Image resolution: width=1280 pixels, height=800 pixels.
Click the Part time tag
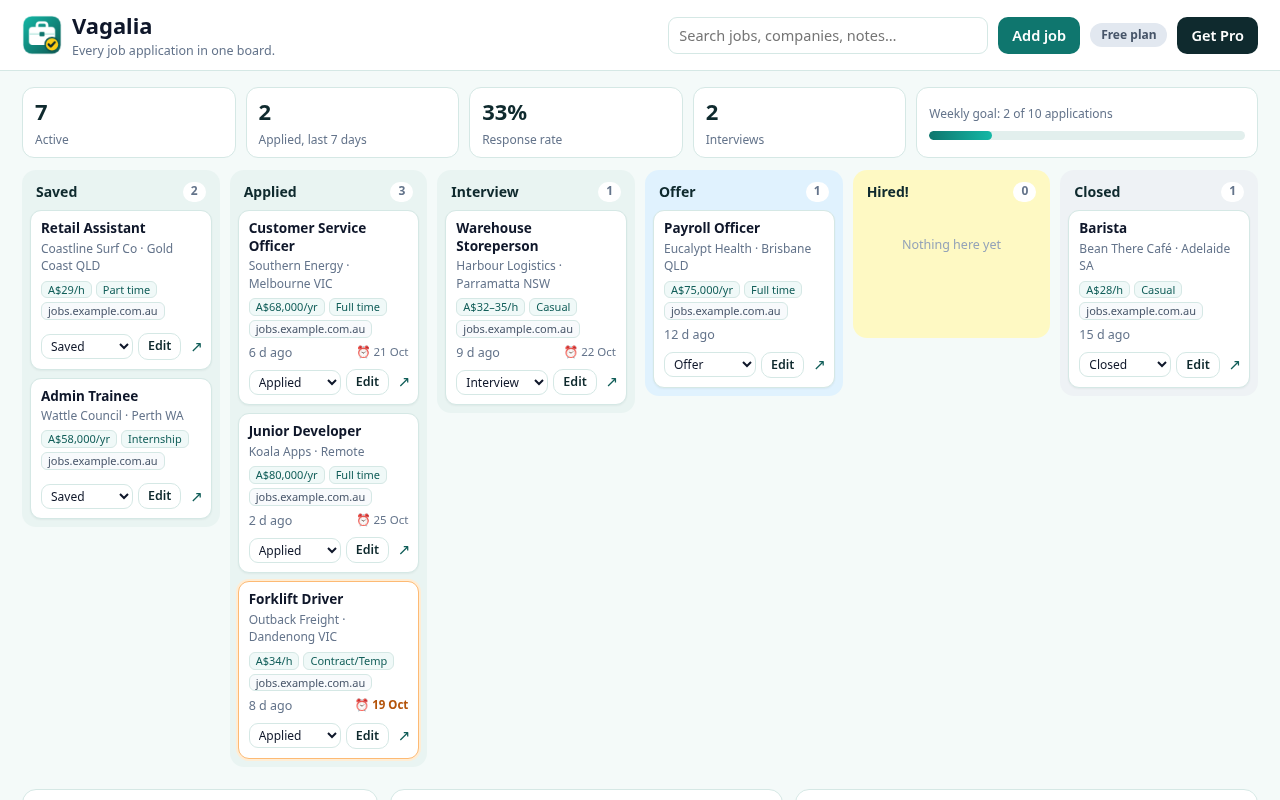(127, 290)
